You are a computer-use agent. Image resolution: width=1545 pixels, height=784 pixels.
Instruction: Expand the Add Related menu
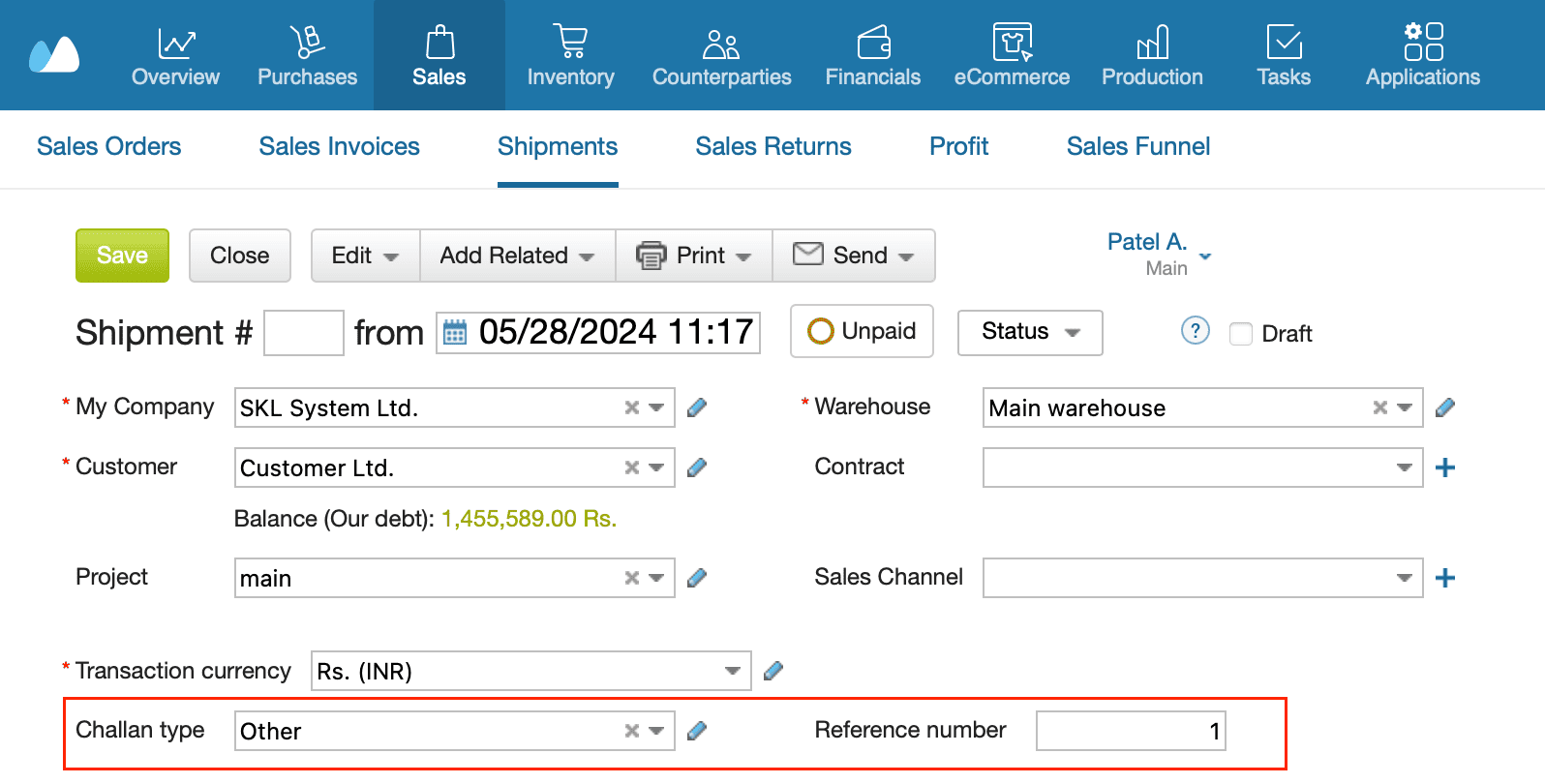517,256
